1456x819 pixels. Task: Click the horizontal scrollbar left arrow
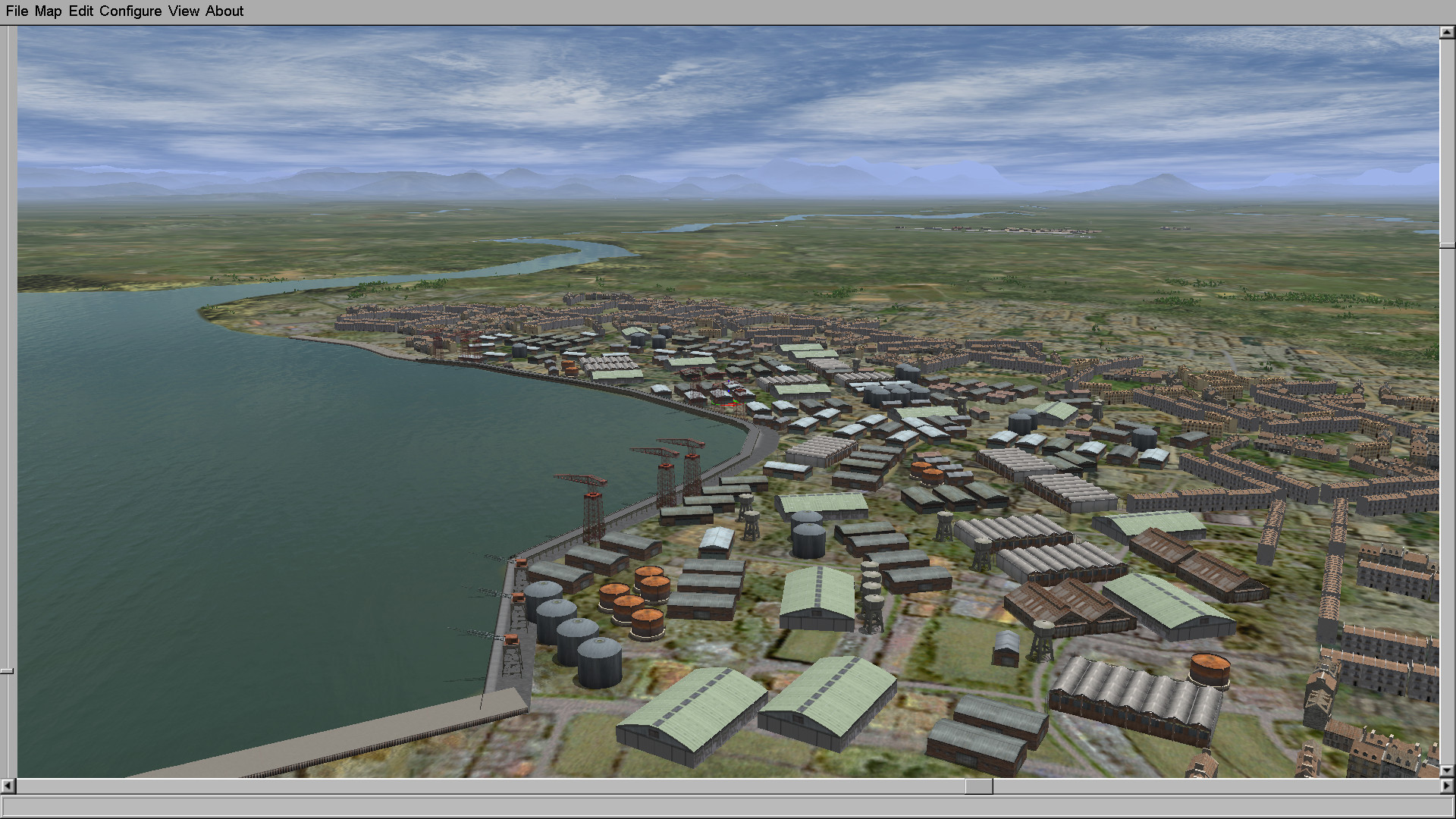(8, 786)
